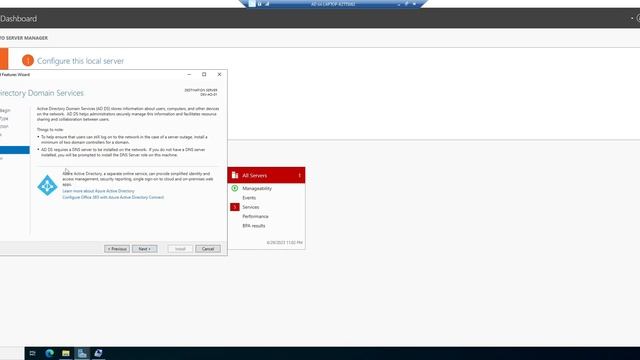The height and width of the screenshot is (360, 640).
Task: Click the remote session connection bar title
Action: 333,4
